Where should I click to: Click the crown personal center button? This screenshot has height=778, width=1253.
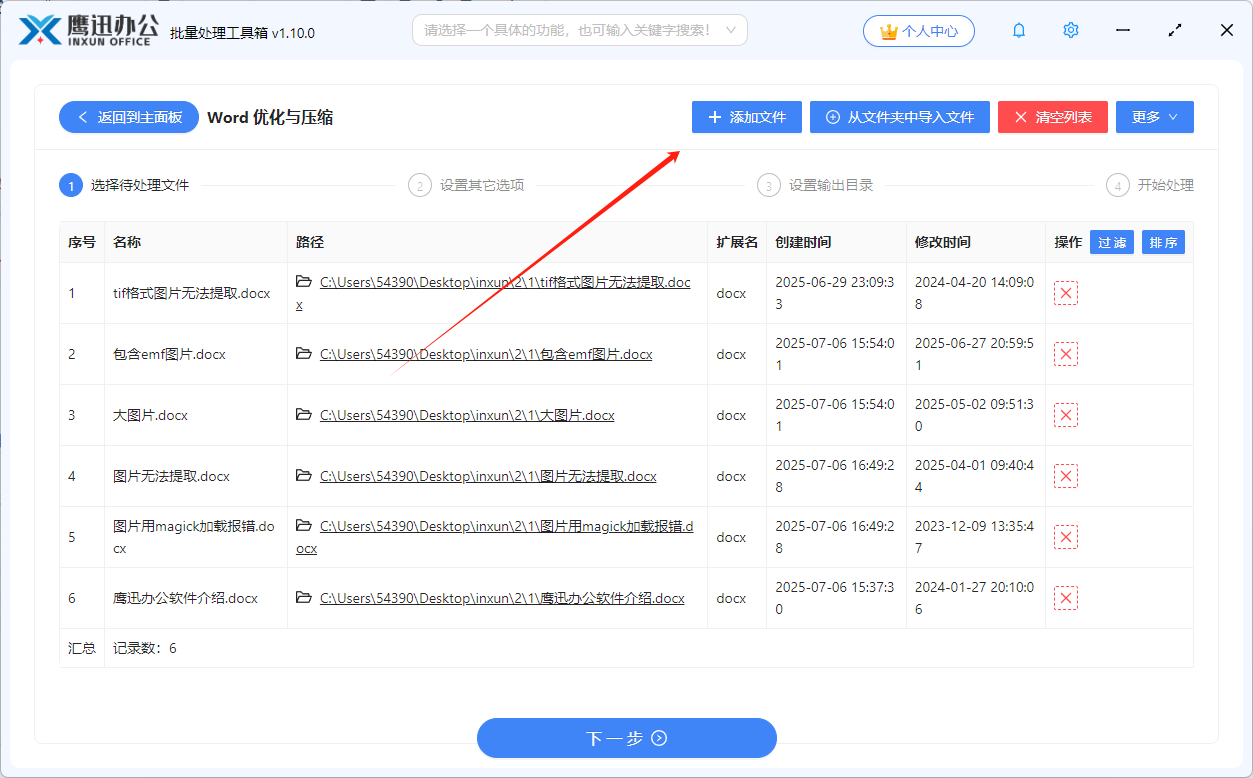919,31
